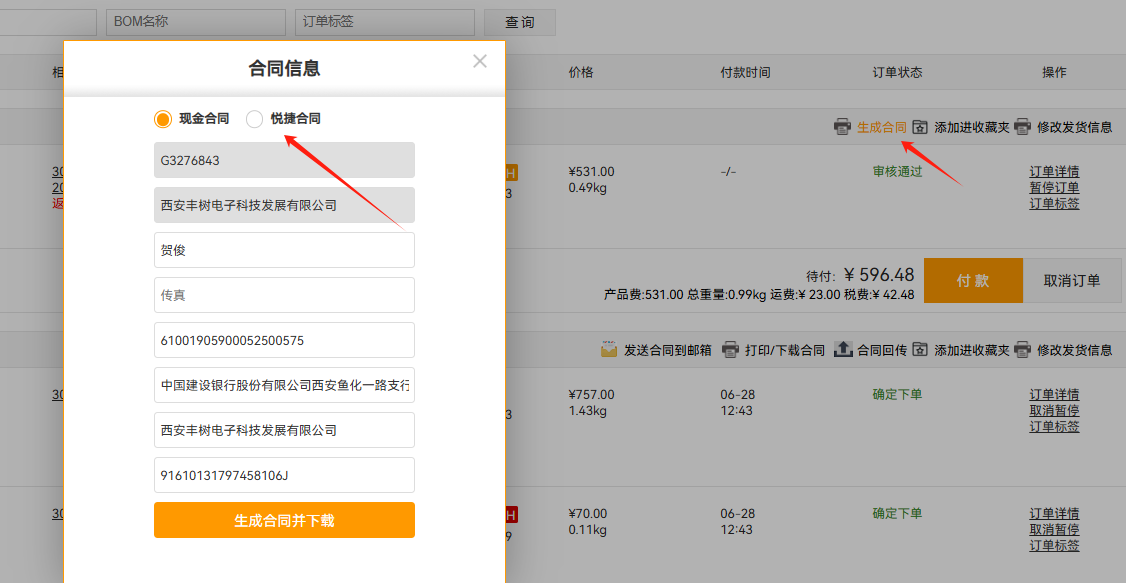Click the bank account field 61001905900052500575
The image size is (1126, 583).
click(284, 340)
